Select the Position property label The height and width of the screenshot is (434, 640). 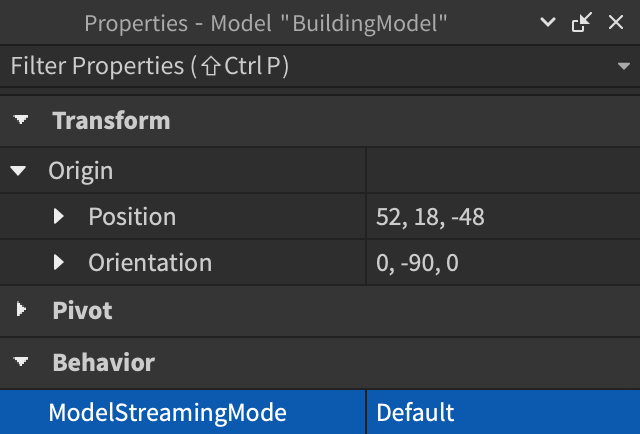click(x=131, y=216)
